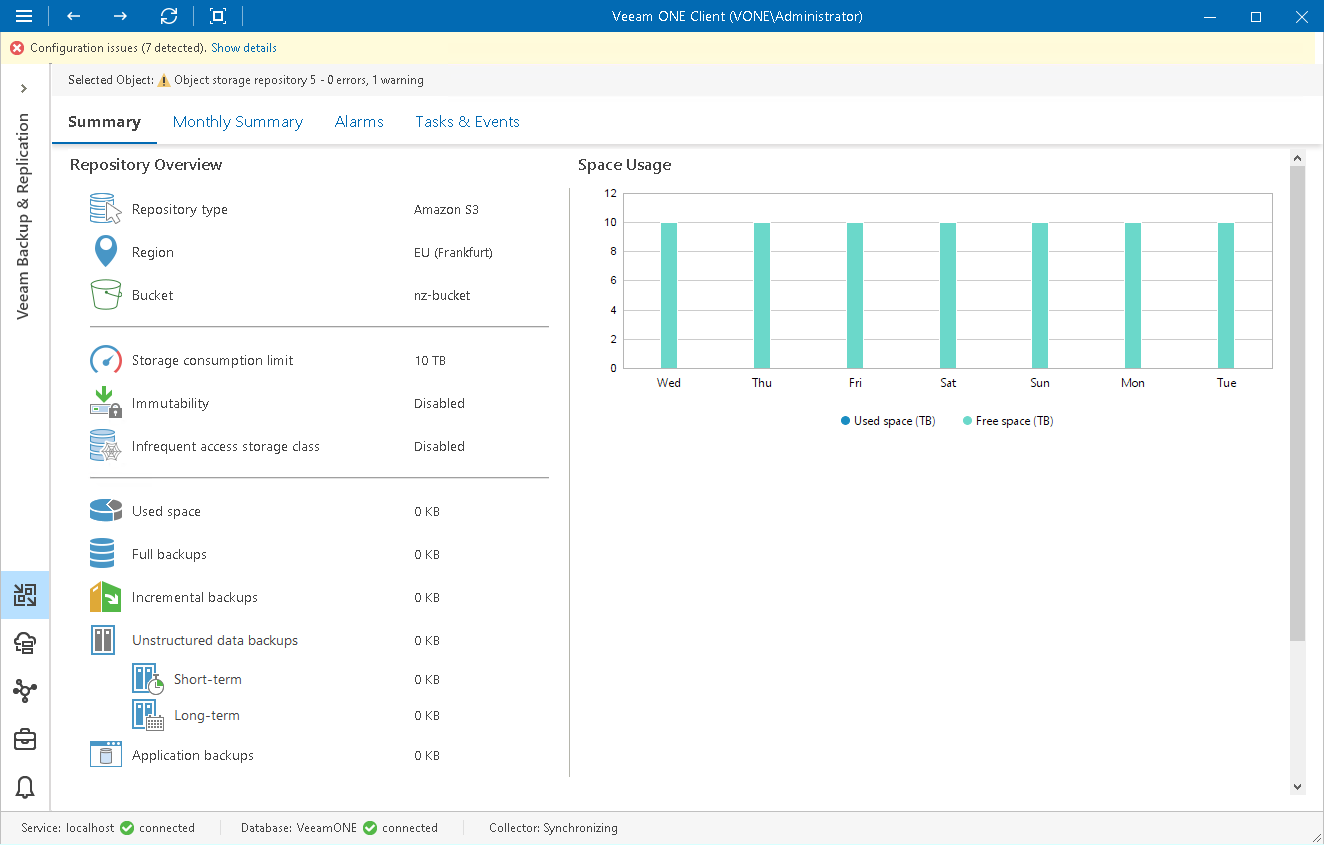This screenshot has height=845, width=1324.
Task: Click the Wed free space bar
Action: [x=668, y=295]
